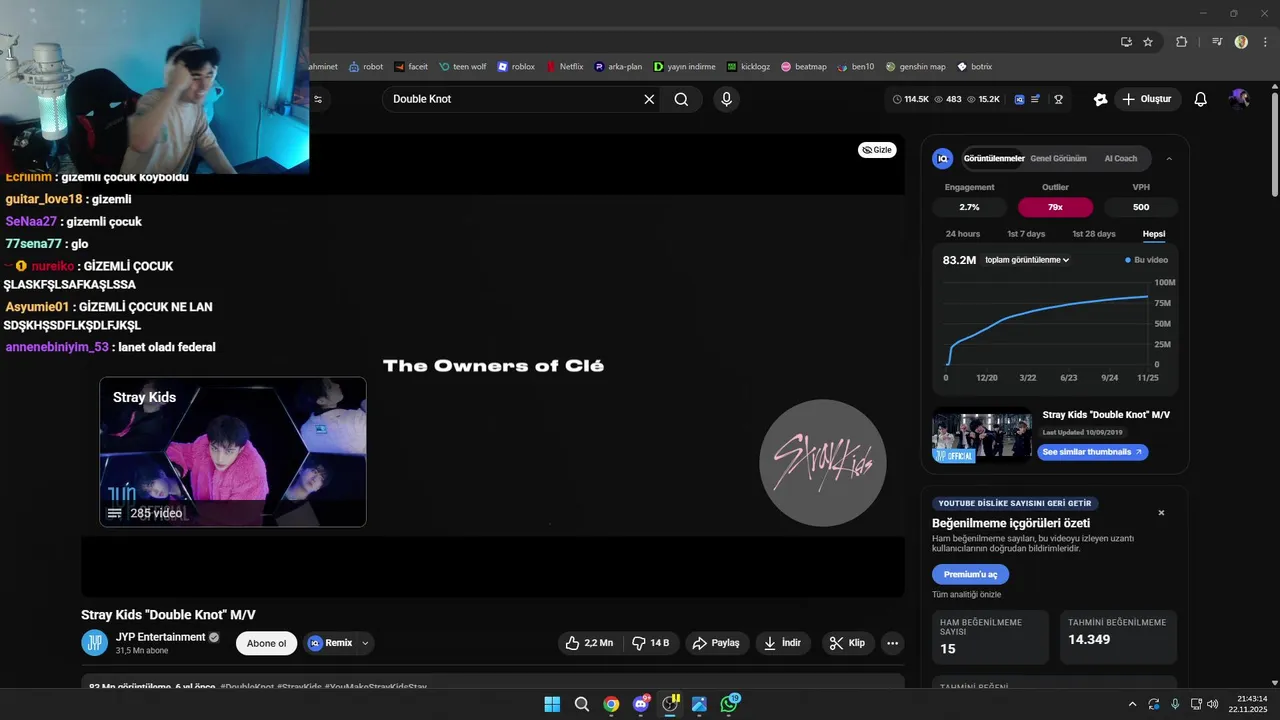Image resolution: width=1280 pixels, height=720 pixels.
Task: Click the vidIQ playlist-list icon in header
Action: pos(1036,99)
